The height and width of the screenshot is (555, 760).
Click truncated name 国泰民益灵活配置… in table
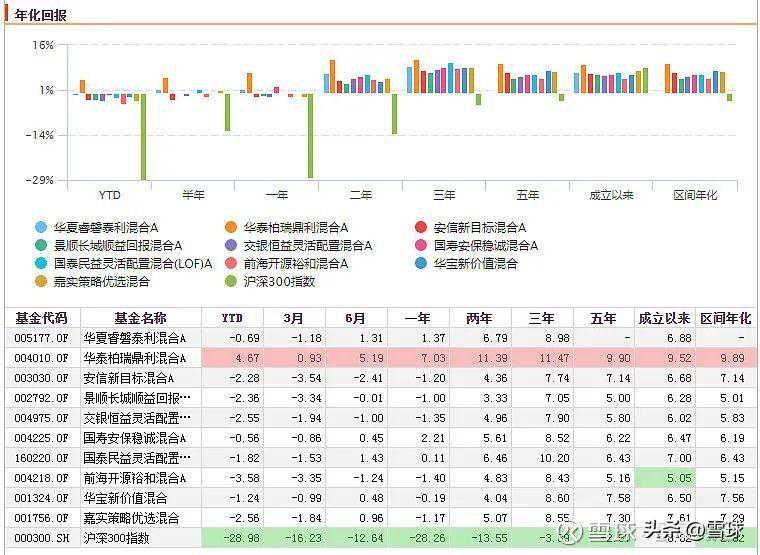coord(137,458)
